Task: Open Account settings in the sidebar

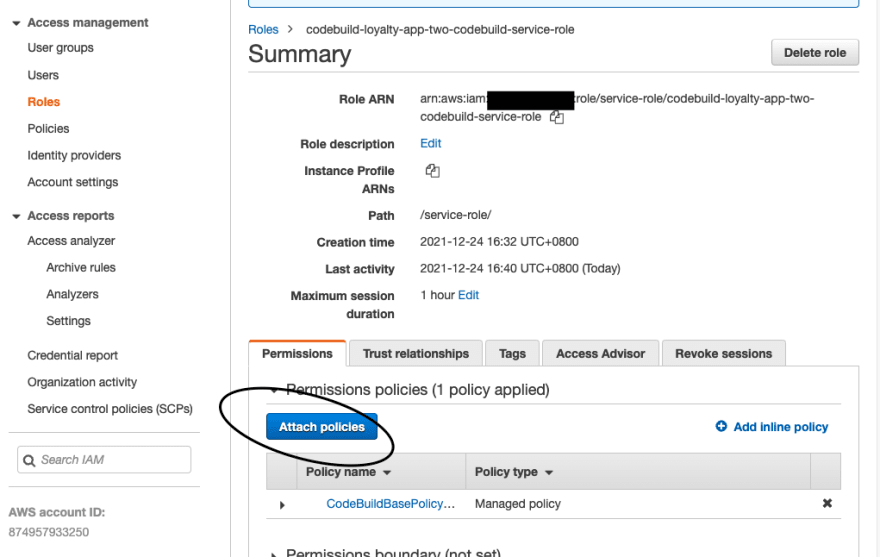Action: [x=73, y=182]
